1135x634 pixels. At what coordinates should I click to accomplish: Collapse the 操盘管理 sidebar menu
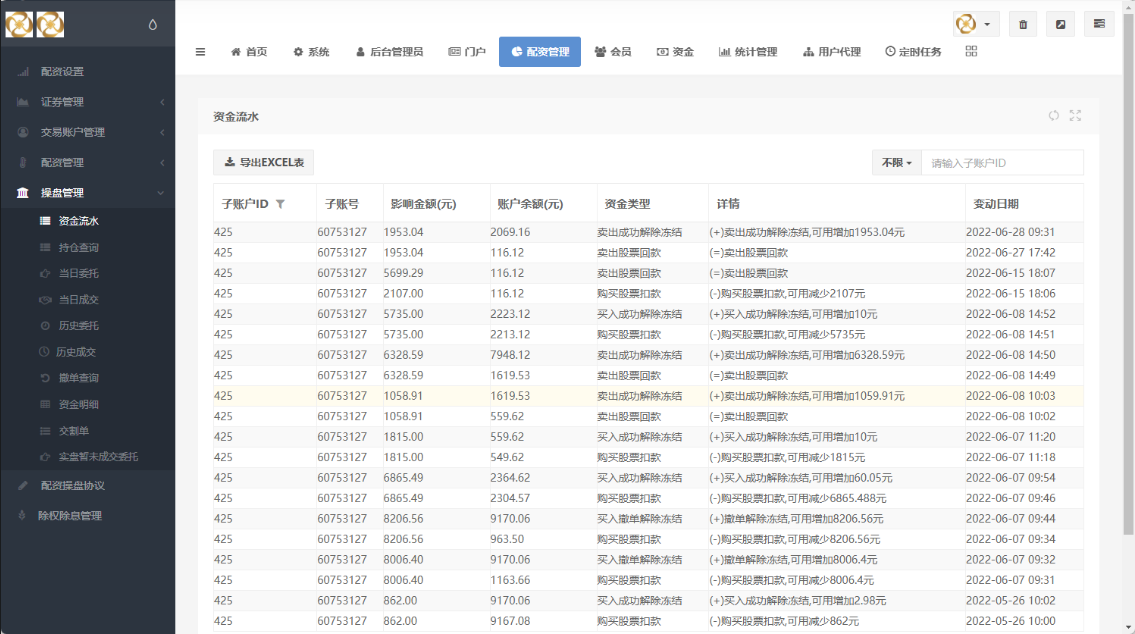tap(88, 193)
